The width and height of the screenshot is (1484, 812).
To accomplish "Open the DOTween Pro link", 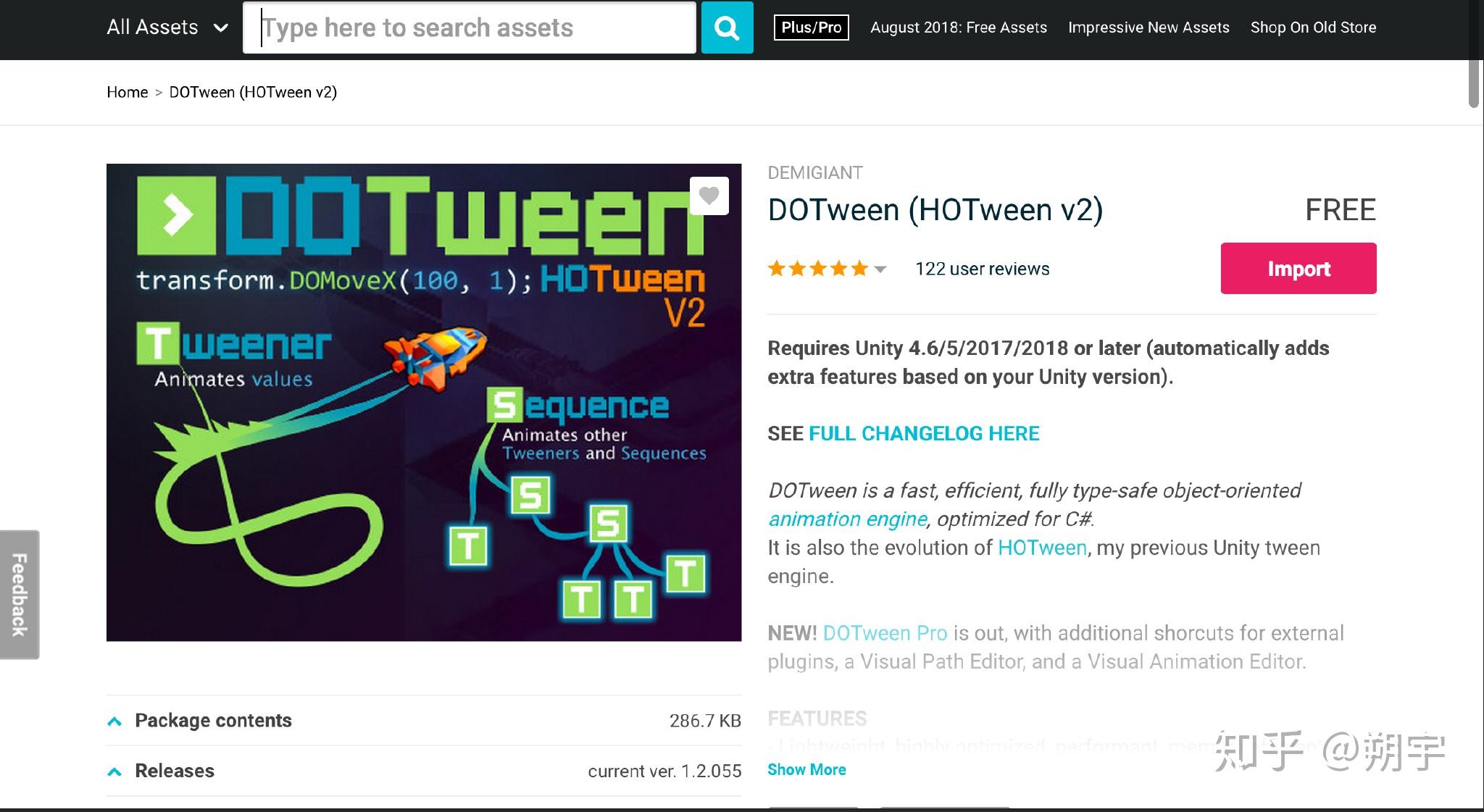I will (885, 633).
